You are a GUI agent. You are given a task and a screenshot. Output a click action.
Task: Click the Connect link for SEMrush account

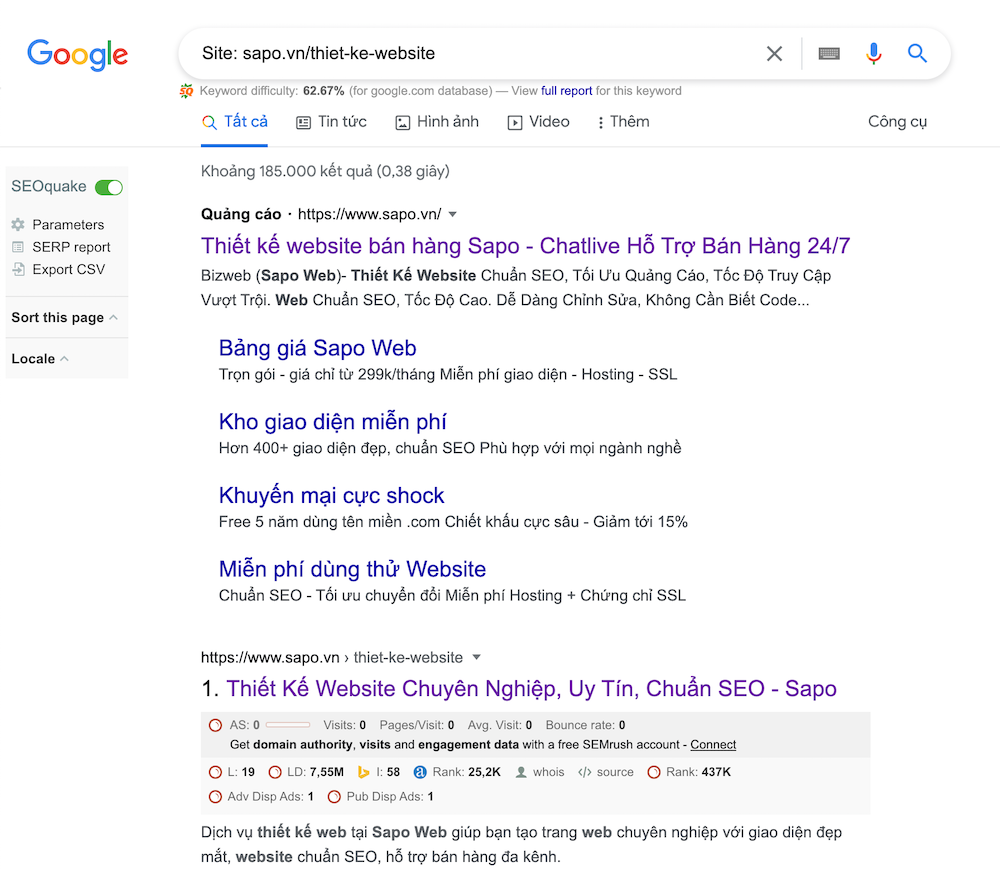[x=712, y=744]
